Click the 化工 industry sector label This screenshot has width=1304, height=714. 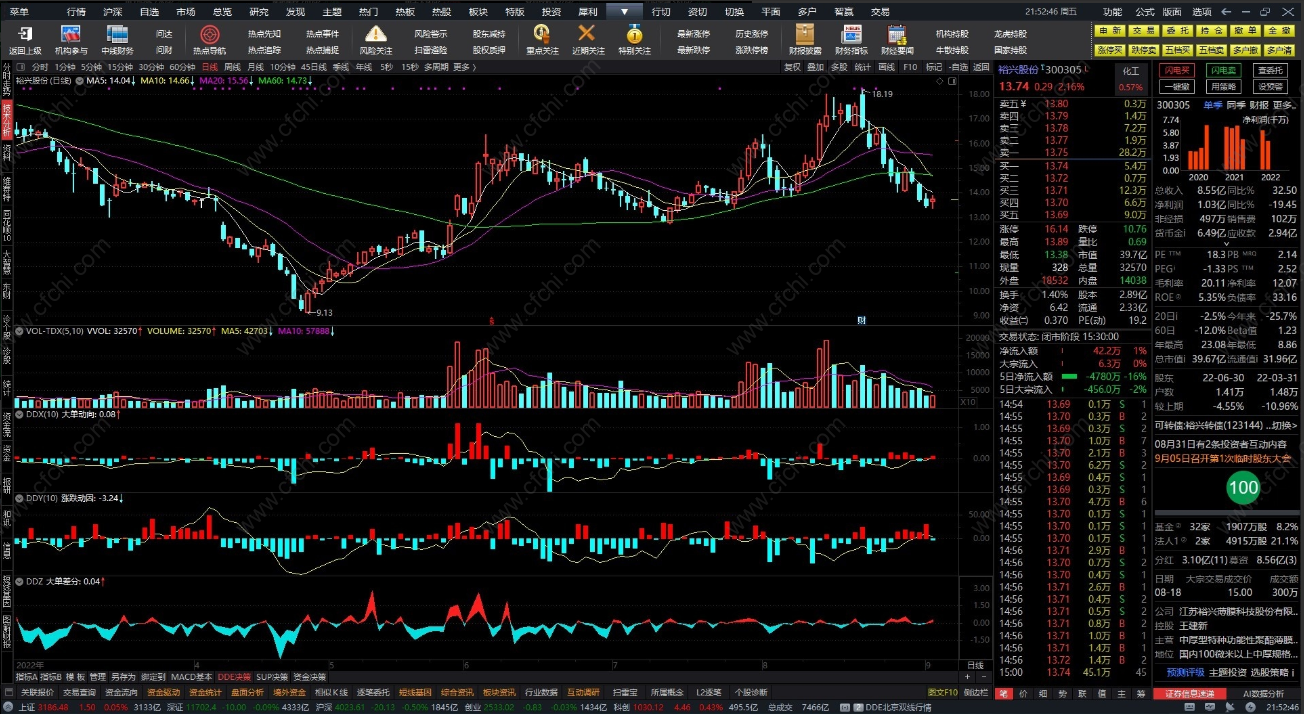pos(1130,71)
